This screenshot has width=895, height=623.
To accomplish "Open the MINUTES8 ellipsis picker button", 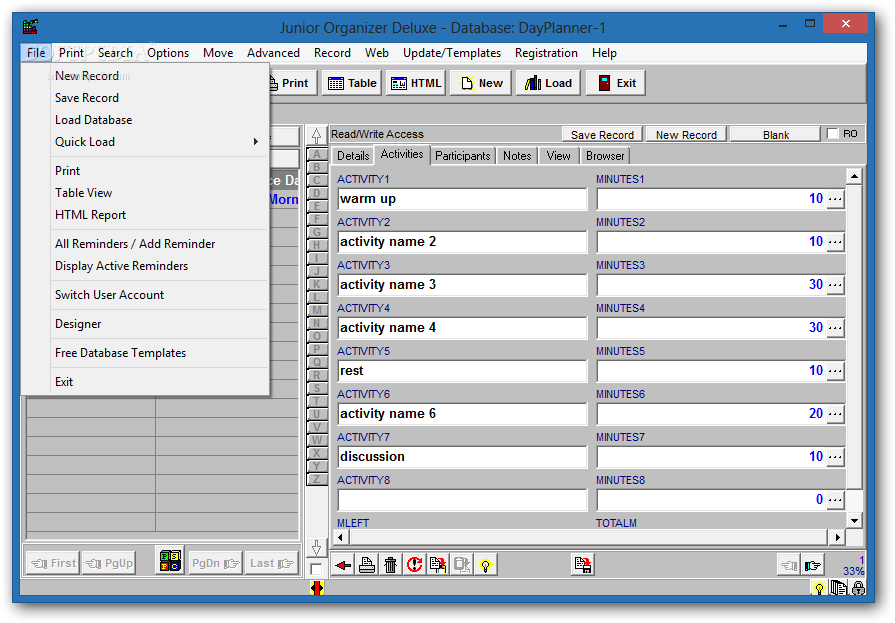I will coord(835,500).
